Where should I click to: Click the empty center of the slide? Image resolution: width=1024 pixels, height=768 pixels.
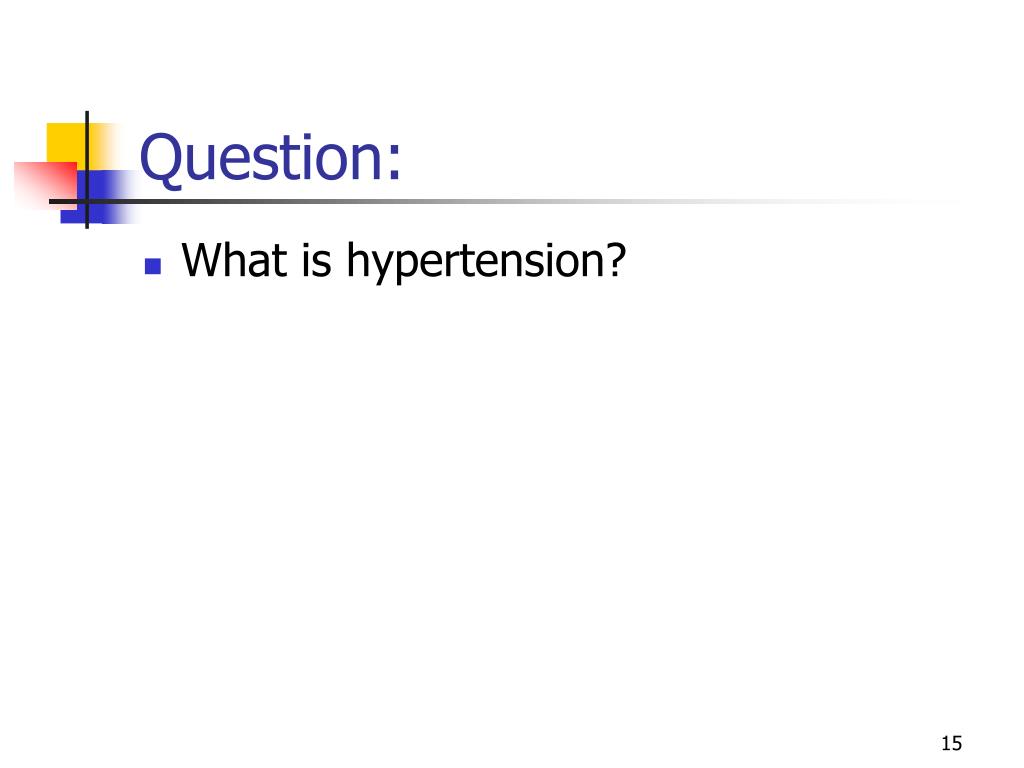point(512,480)
